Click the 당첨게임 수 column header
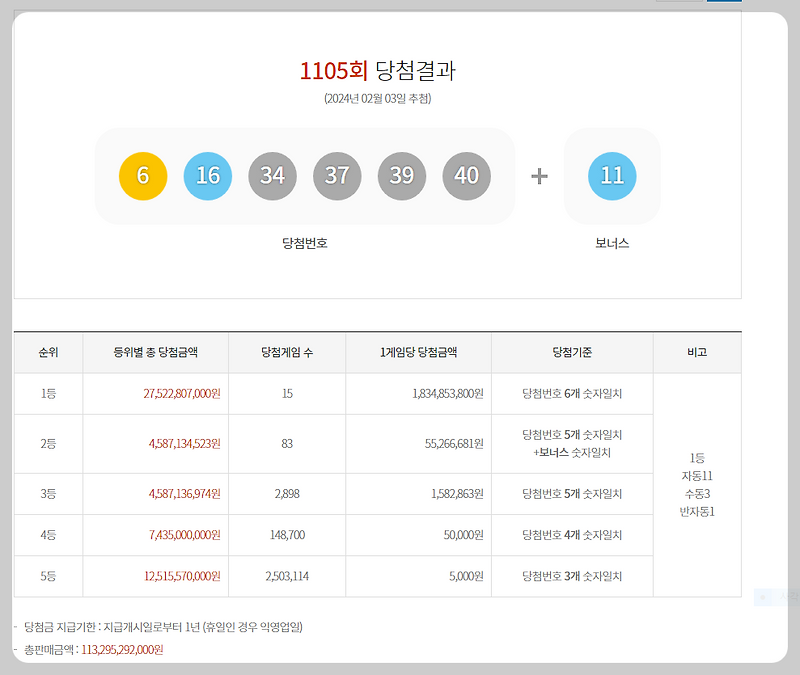The width and height of the screenshot is (800, 675). coord(287,353)
